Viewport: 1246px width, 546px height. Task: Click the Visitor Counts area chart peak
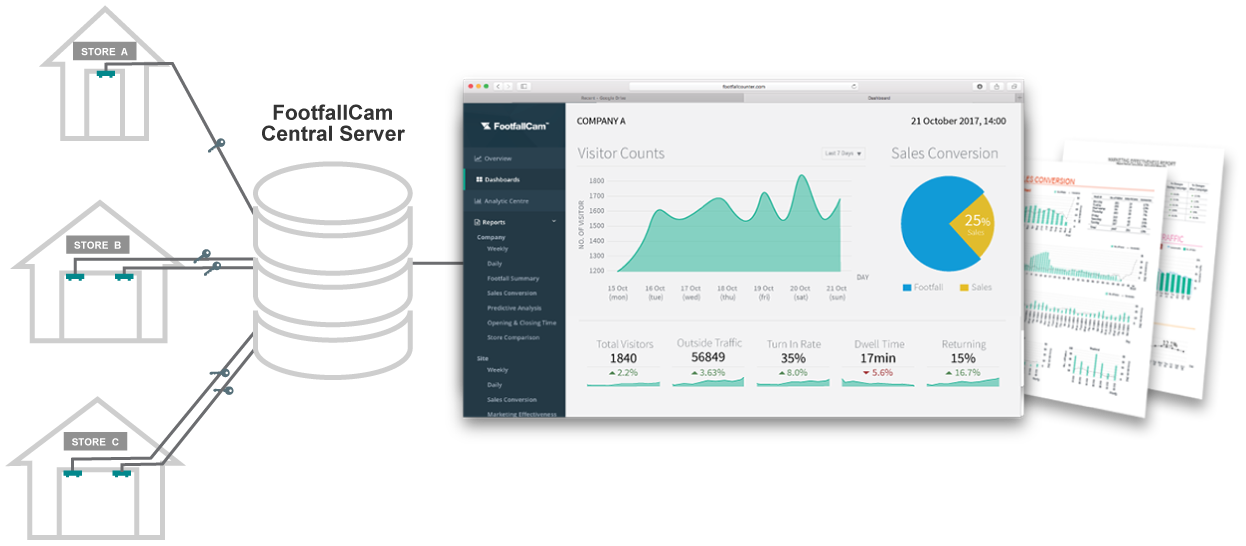802,178
